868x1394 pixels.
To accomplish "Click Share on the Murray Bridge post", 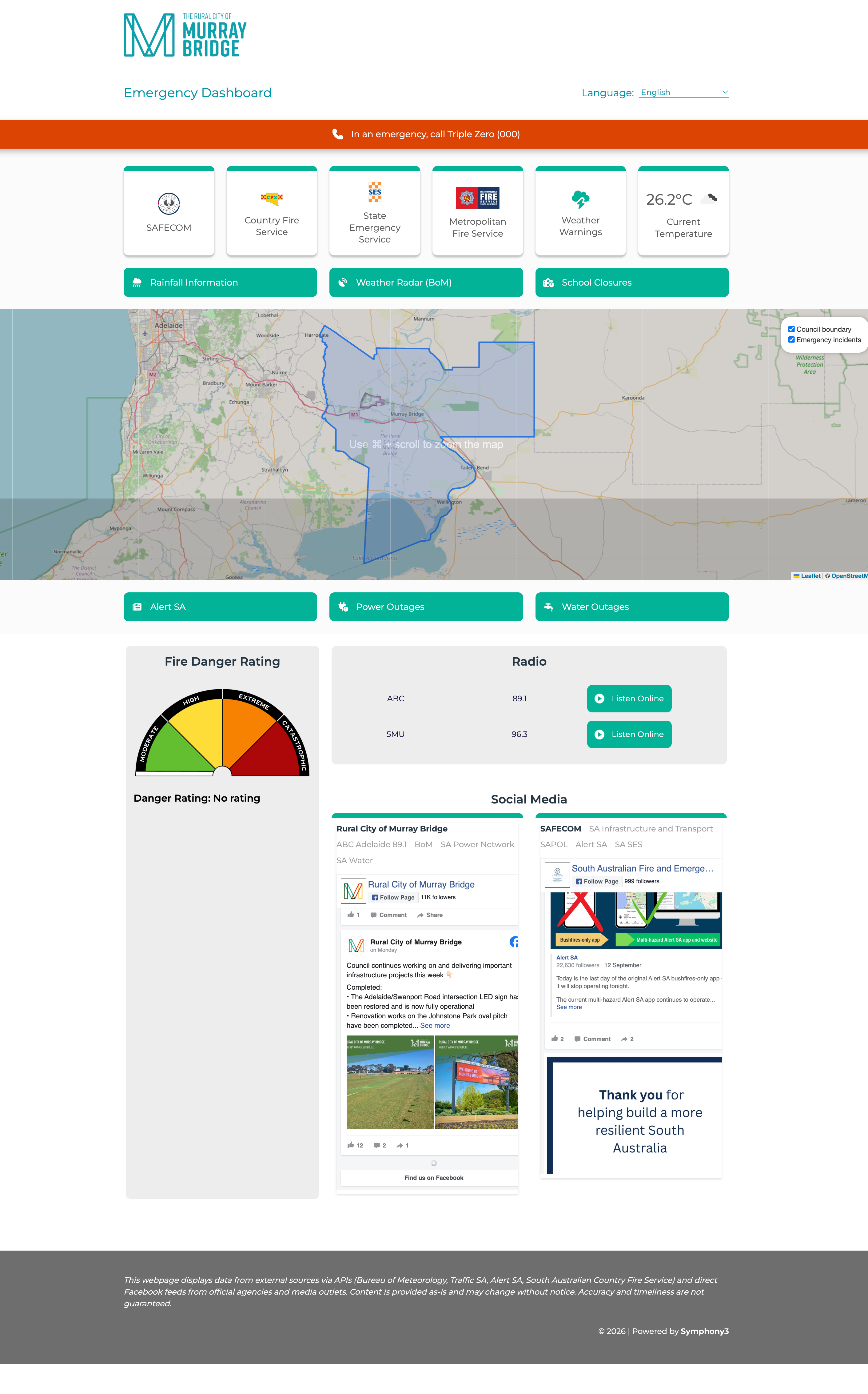I will 430,915.
